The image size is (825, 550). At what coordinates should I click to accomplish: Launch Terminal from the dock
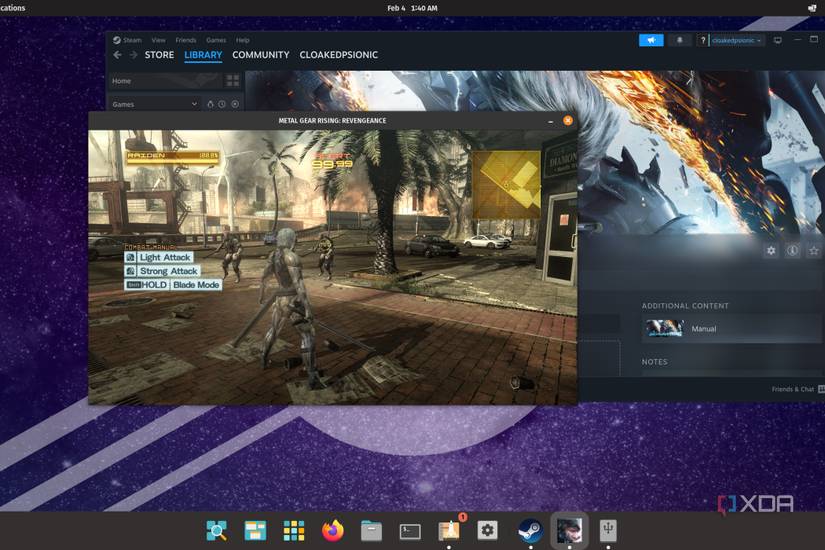pos(410,531)
